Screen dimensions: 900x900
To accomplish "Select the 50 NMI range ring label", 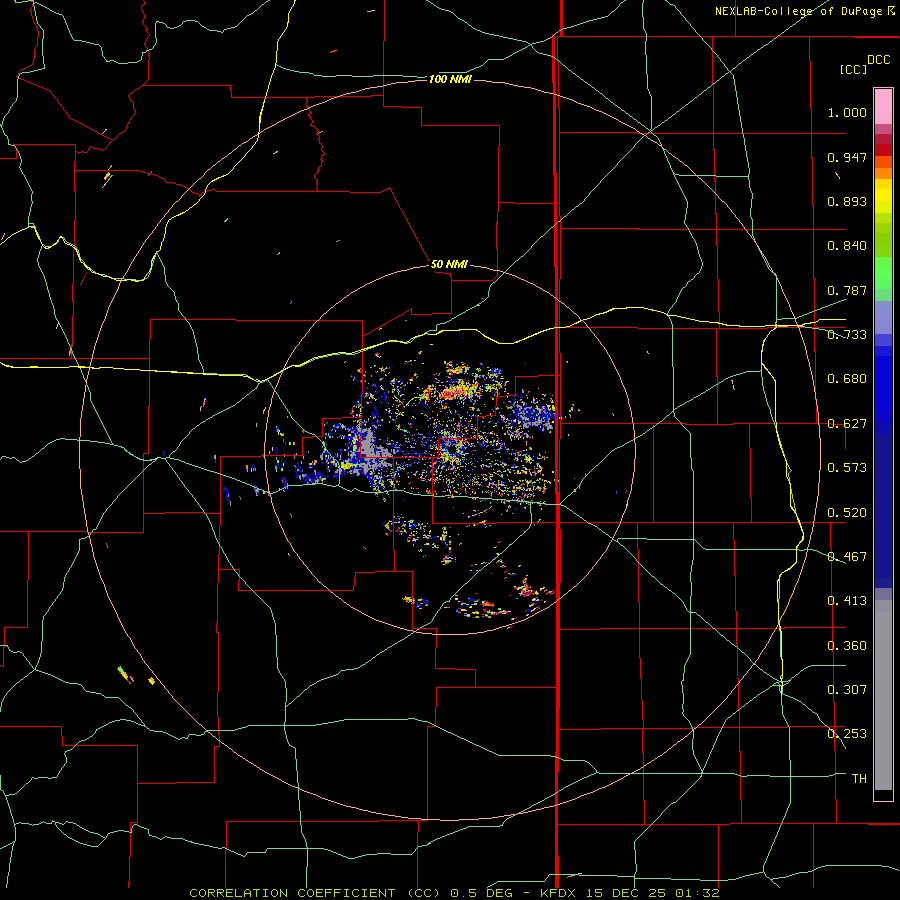I will pos(449,264).
